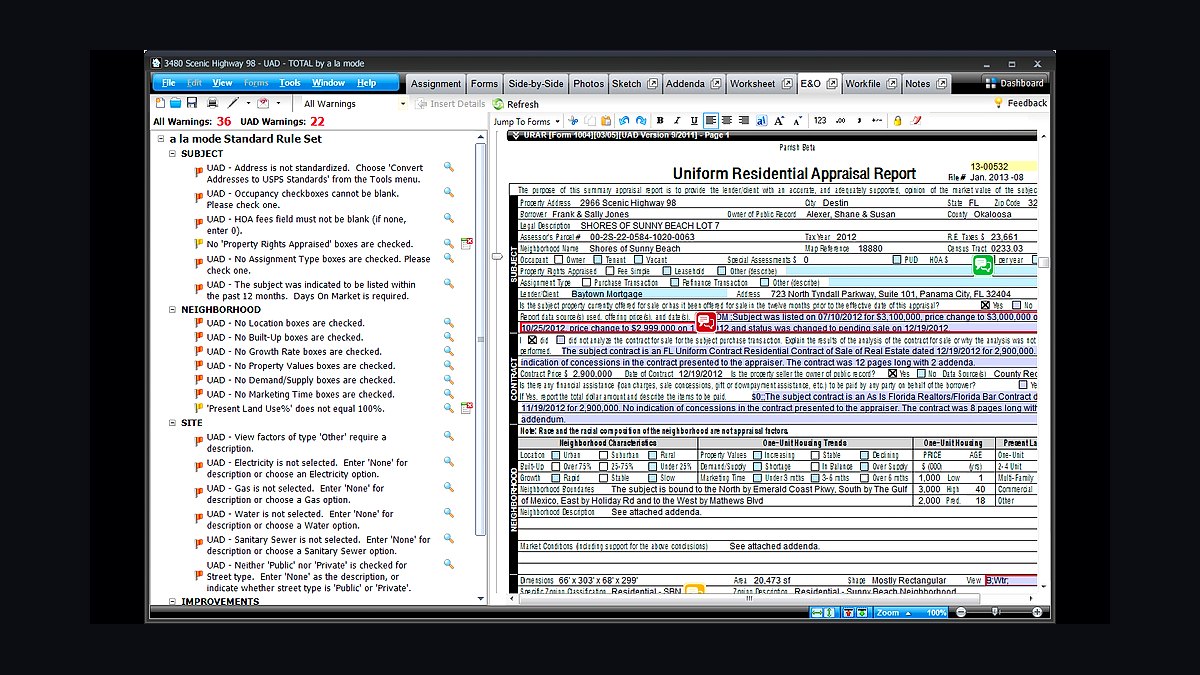
Task: Click the padlock lock field icon
Action: (x=897, y=121)
